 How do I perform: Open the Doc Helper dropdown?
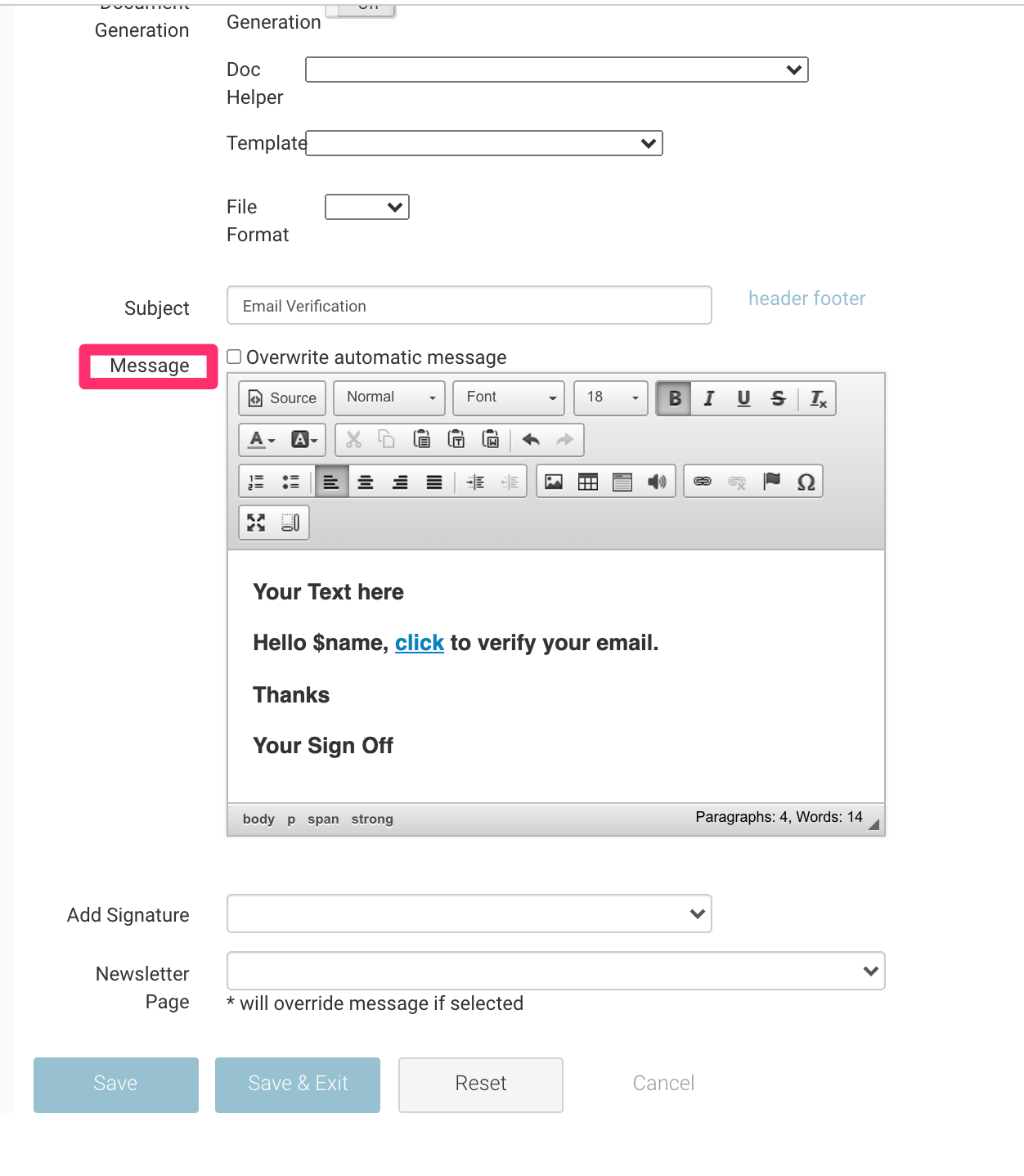556,70
